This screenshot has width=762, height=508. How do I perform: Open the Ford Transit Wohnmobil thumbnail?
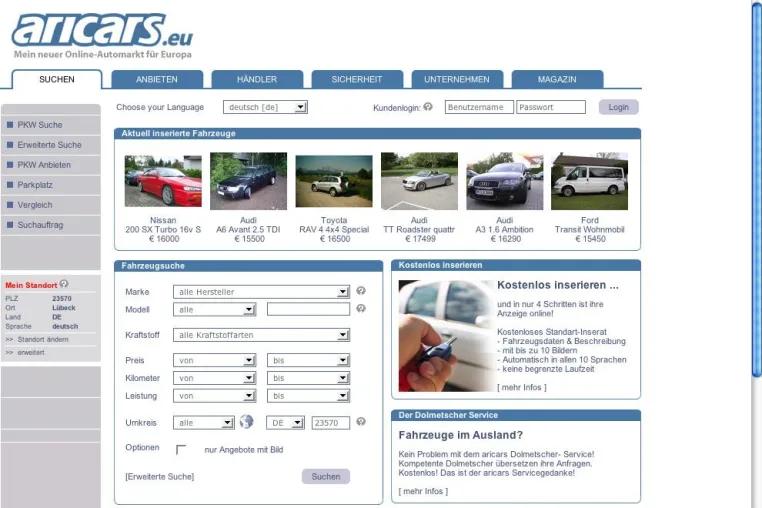tap(589, 181)
